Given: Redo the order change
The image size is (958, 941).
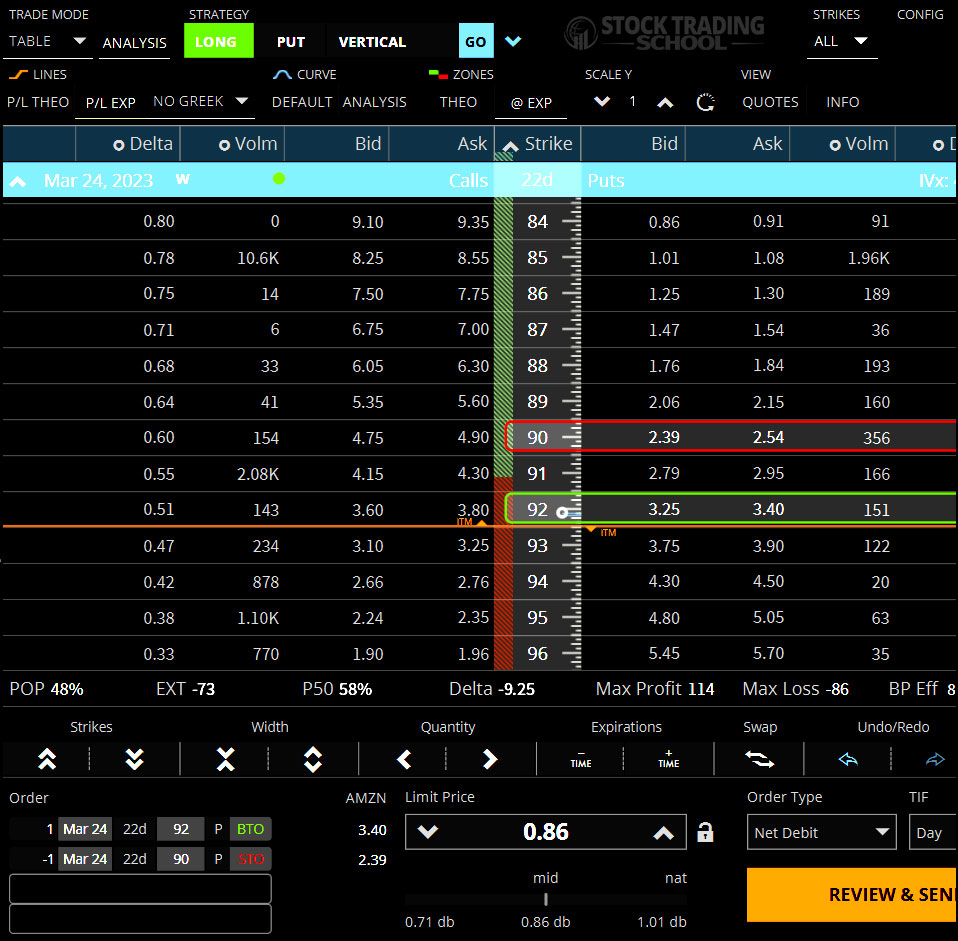Looking at the screenshot, I should pos(935,759).
